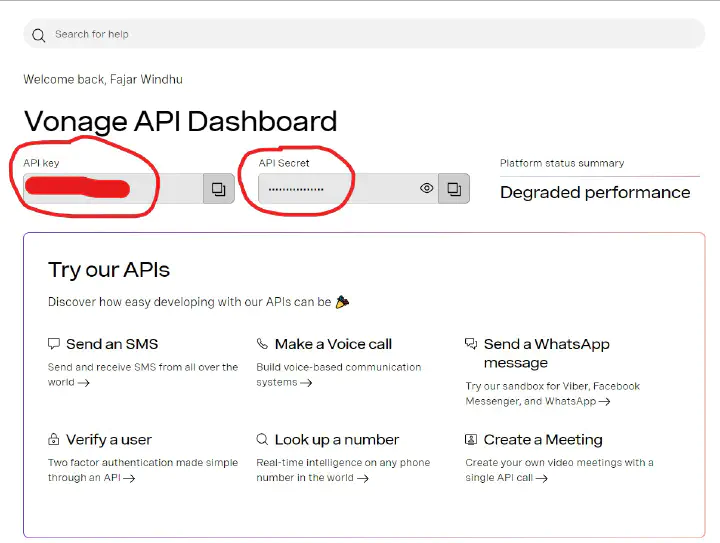The height and width of the screenshot is (543, 720).
Task: Click the party popper emoji icon
Action: pos(342,302)
